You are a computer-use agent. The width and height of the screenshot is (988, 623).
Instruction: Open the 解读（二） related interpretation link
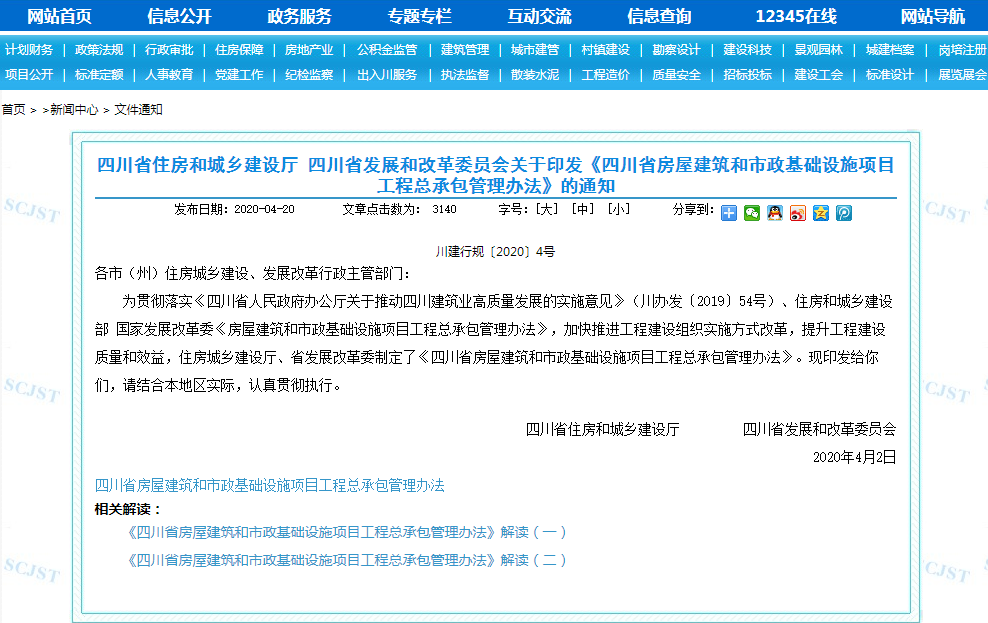(348, 560)
